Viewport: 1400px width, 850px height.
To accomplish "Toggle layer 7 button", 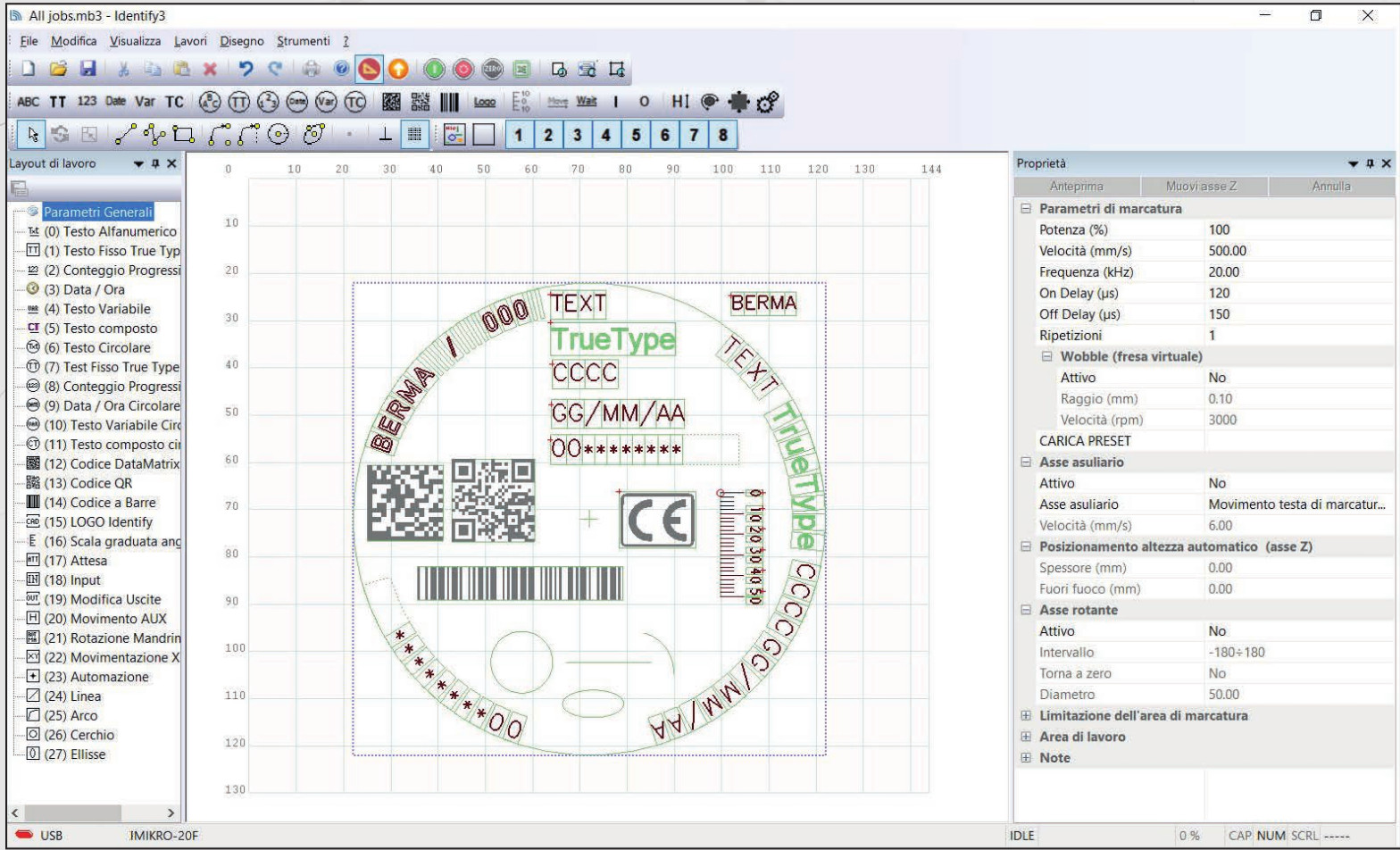I will (x=694, y=135).
